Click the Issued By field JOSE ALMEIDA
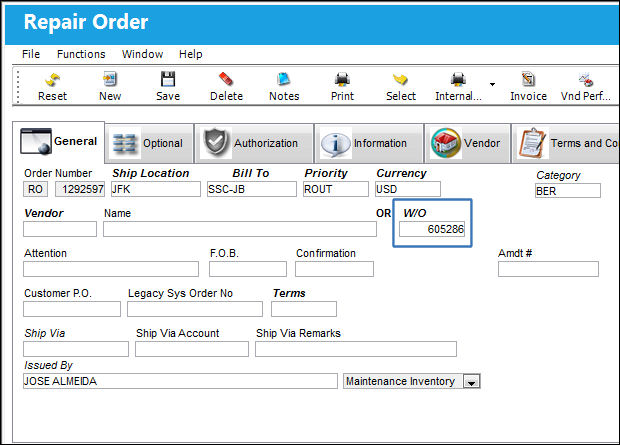Image resolution: width=620 pixels, height=445 pixels. [x=180, y=381]
